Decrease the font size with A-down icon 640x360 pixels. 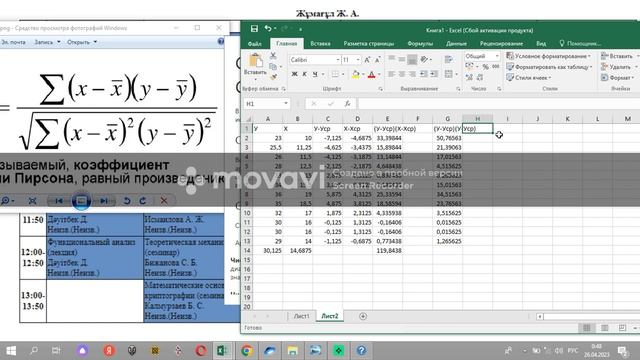pos(378,60)
